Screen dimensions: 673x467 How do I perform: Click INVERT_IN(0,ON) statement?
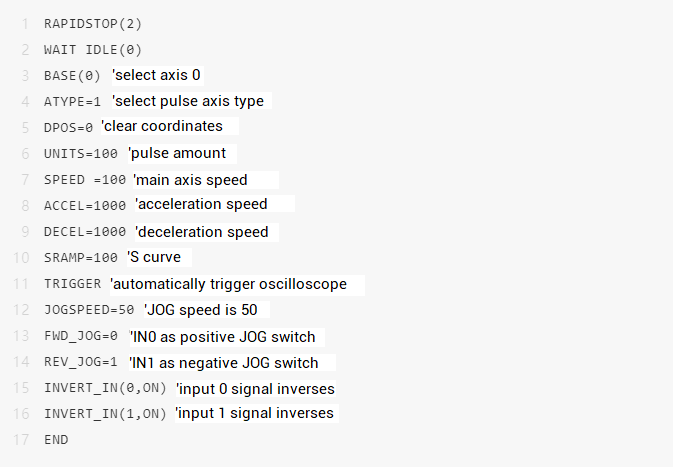pos(105,388)
